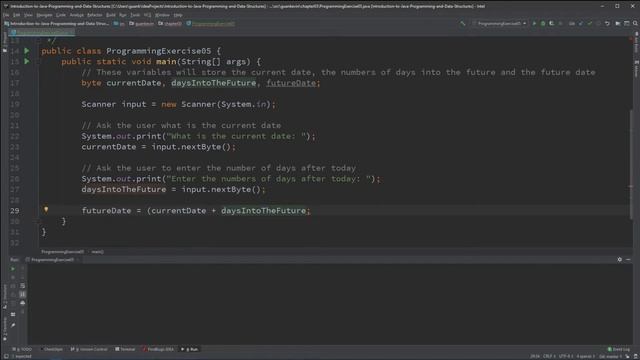
Task: Print the Run console output
Action: (22, 303)
